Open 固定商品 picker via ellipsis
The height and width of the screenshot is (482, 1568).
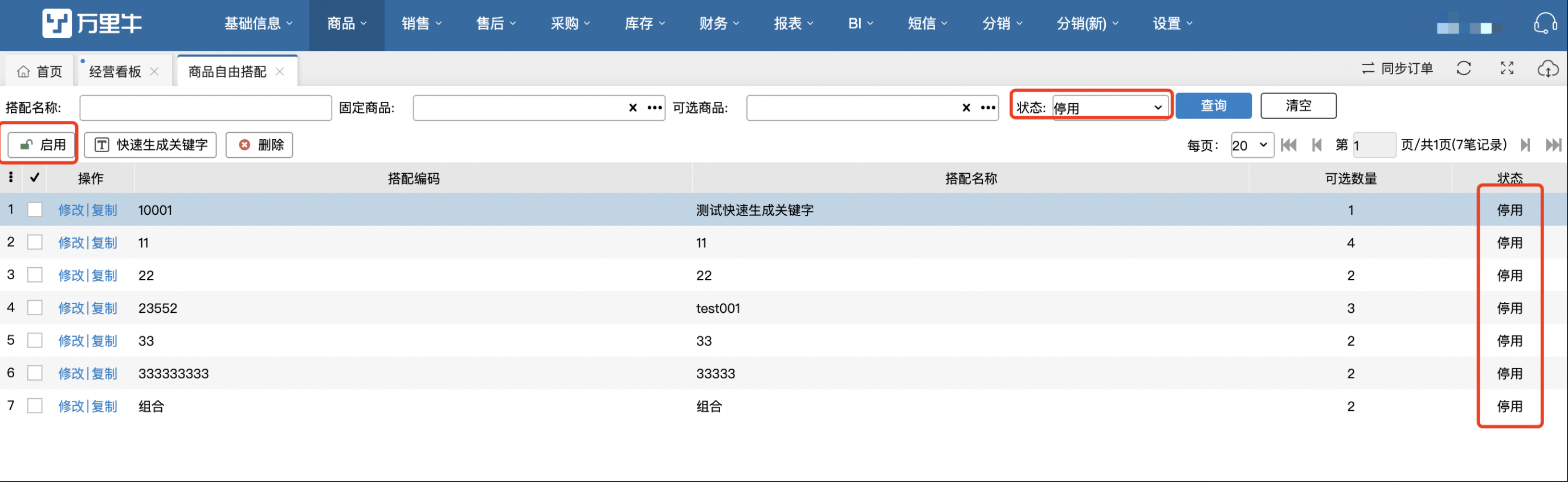(654, 108)
